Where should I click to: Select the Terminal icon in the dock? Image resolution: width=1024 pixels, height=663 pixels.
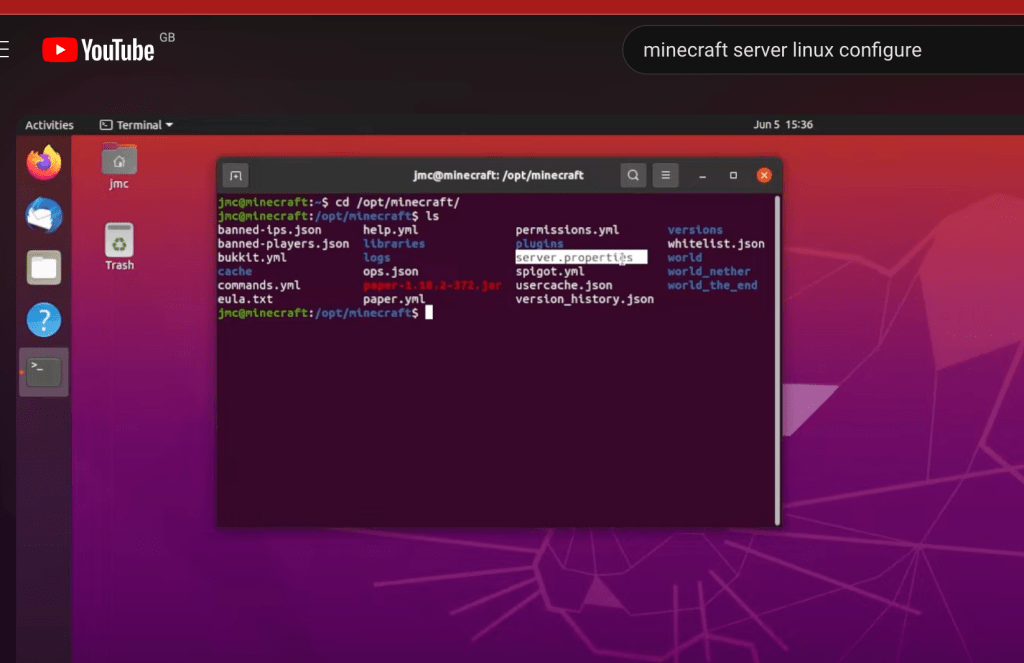coord(44,372)
